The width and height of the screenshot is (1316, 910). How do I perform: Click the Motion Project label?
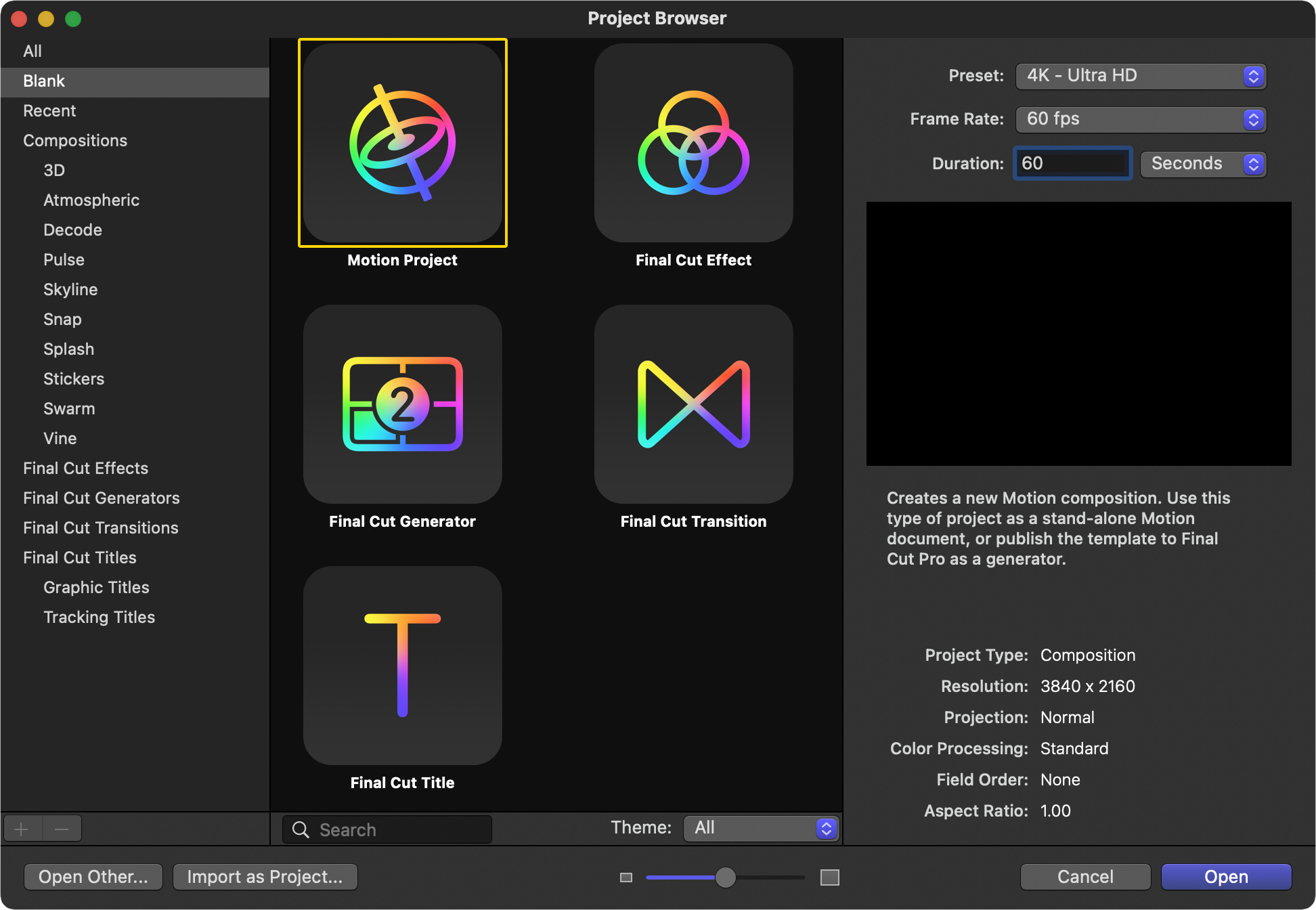(403, 260)
